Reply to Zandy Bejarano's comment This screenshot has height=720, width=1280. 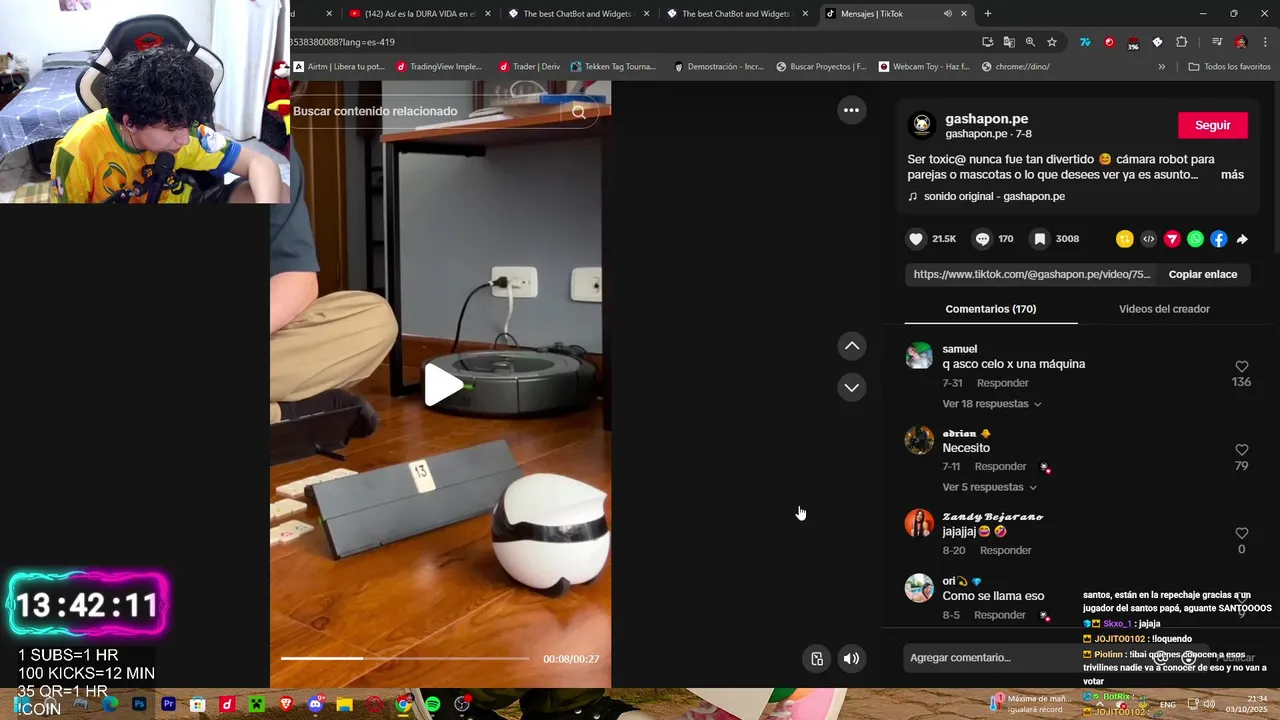1005,550
